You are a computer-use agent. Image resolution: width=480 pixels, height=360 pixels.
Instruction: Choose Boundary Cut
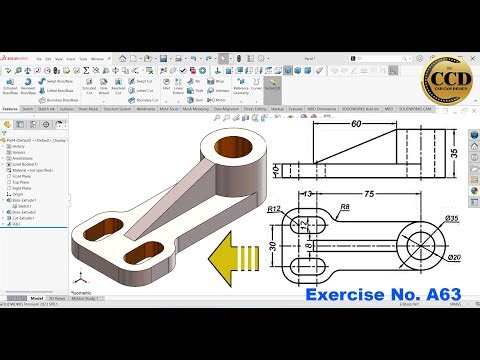point(143,100)
